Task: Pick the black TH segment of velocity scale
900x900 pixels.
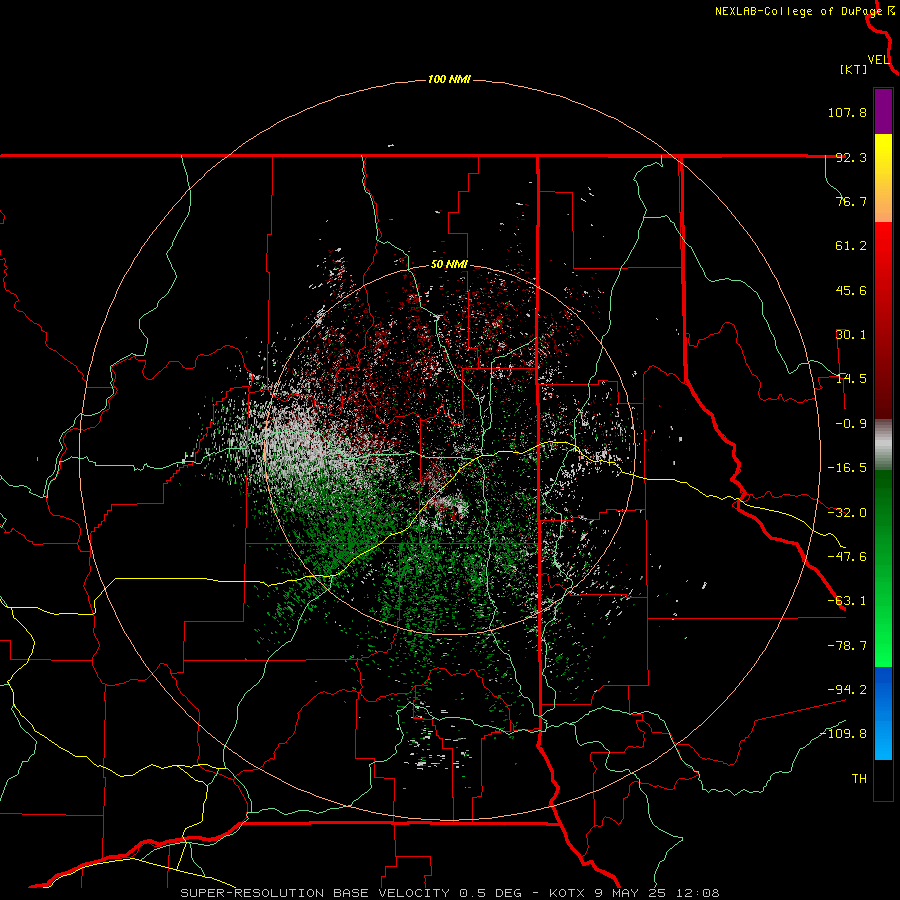Action: click(x=883, y=780)
